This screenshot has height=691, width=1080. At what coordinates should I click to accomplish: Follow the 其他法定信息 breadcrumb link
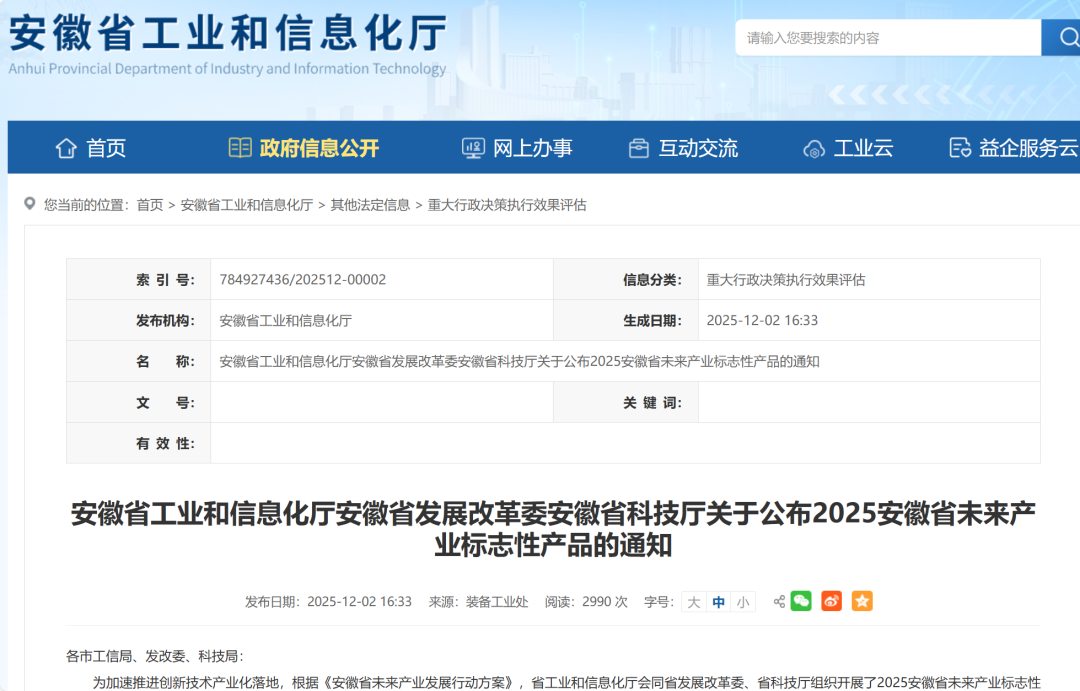coord(370,205)
